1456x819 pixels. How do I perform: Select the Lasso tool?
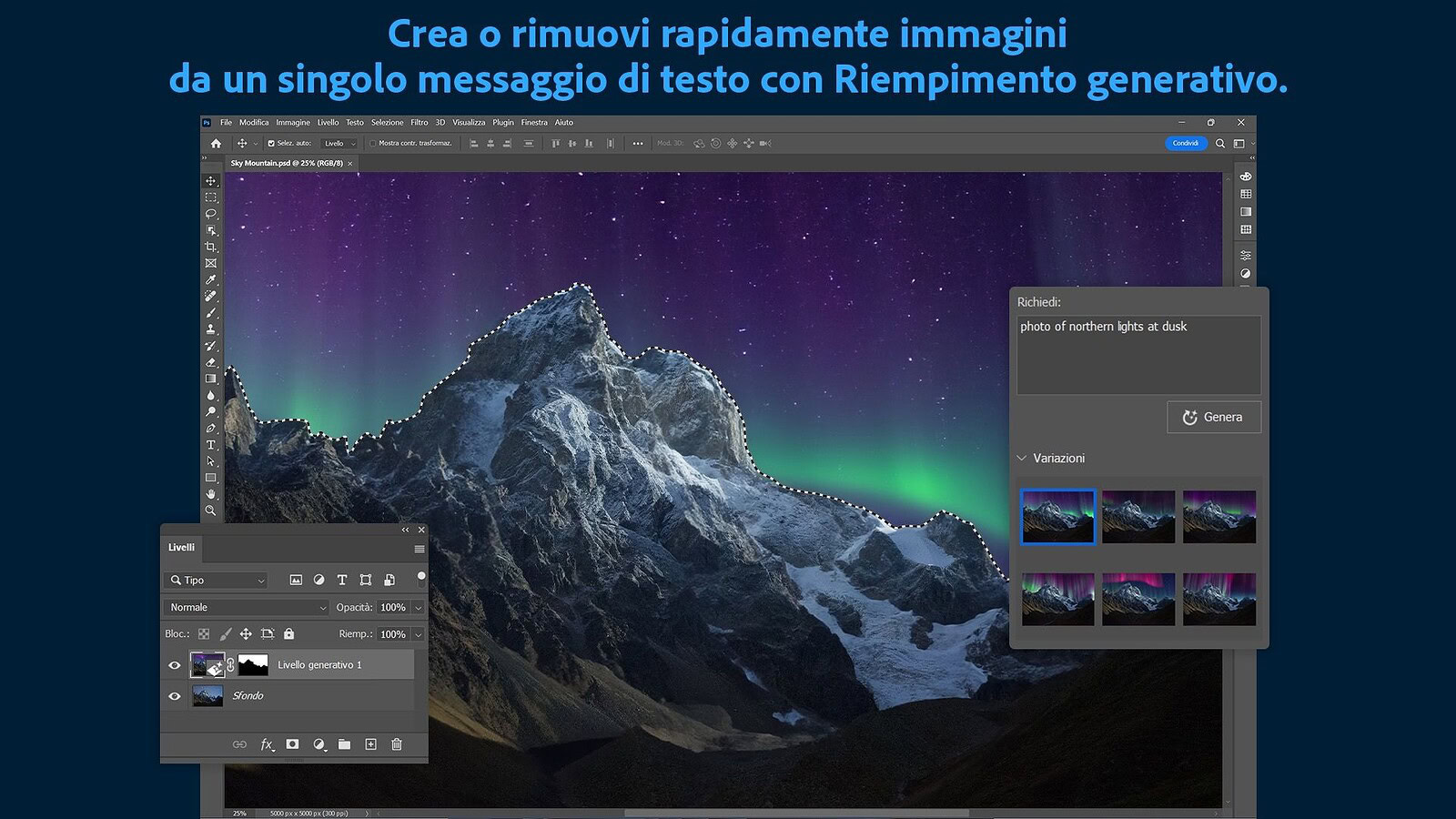point(211,214)
